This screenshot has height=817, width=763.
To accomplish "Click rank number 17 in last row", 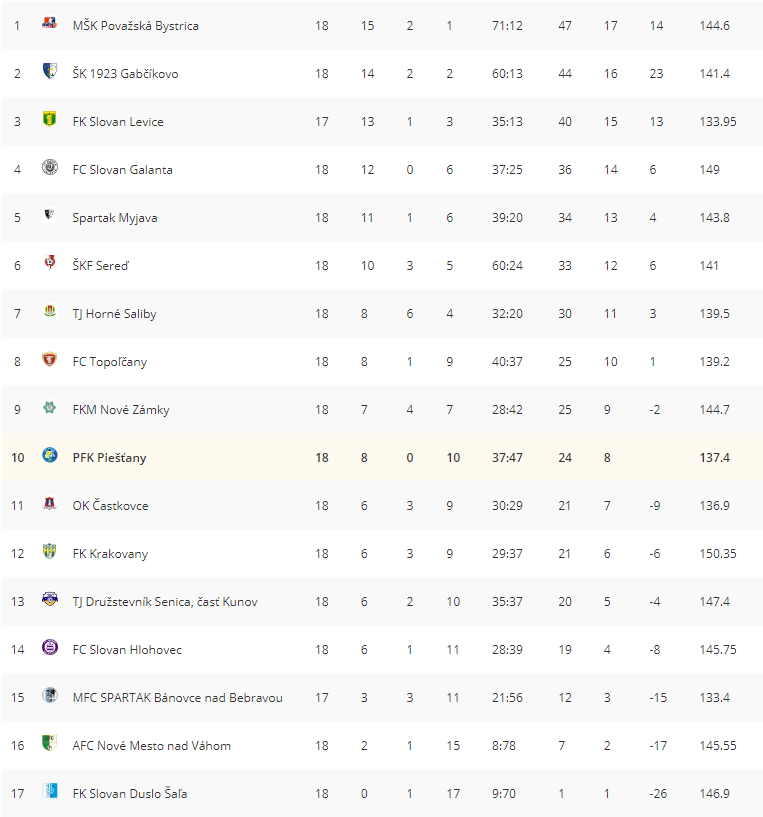I will (17, 793).
